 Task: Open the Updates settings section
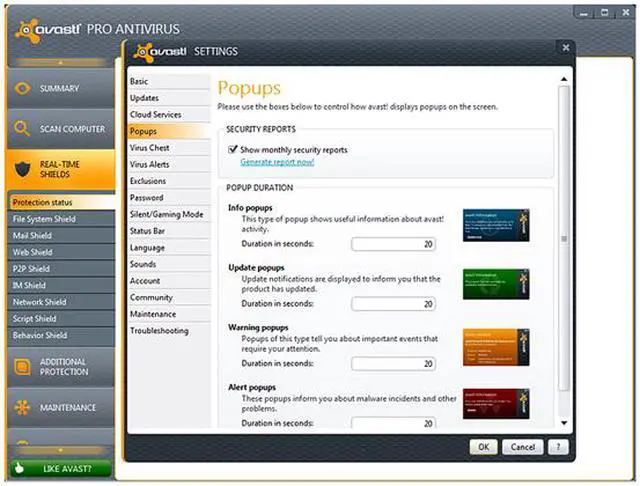169,98
